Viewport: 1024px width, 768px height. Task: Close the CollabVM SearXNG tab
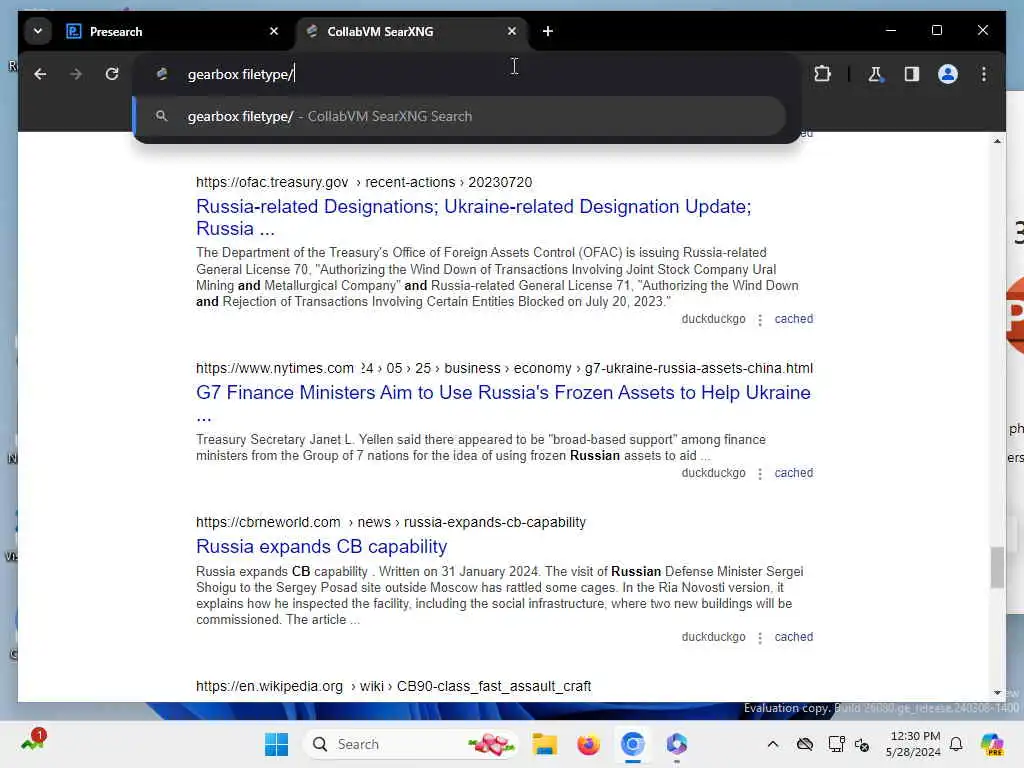point(511,31)
